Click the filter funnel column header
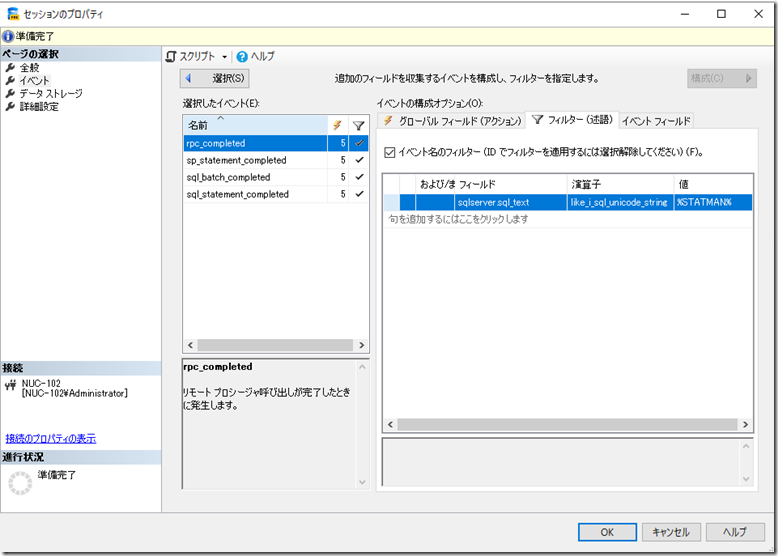 pos(359,126)
